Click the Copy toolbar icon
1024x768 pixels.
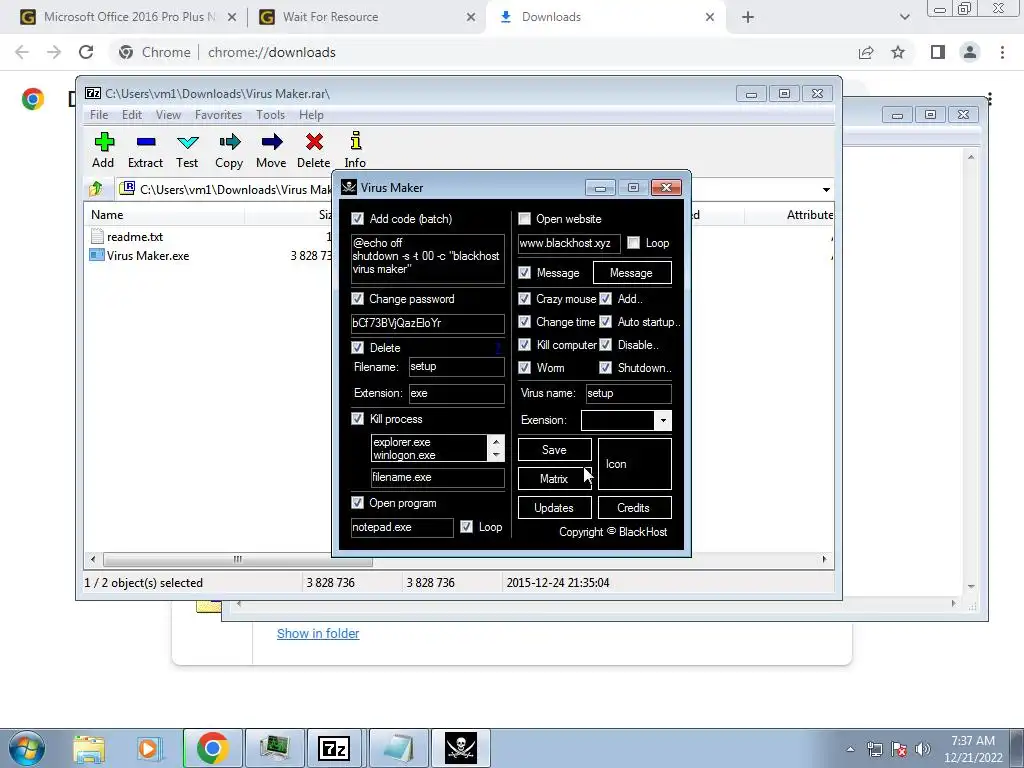pos(229,142)
